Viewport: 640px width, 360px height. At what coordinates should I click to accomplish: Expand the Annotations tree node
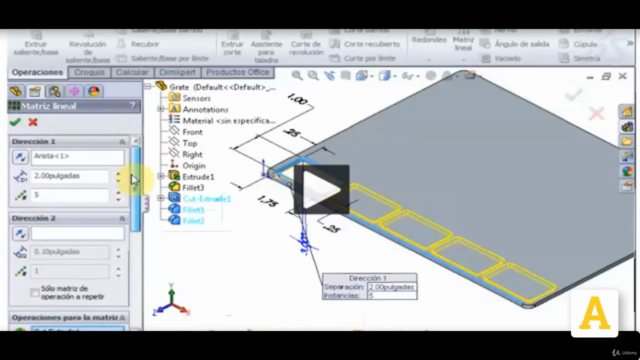[x=161, y=109]
